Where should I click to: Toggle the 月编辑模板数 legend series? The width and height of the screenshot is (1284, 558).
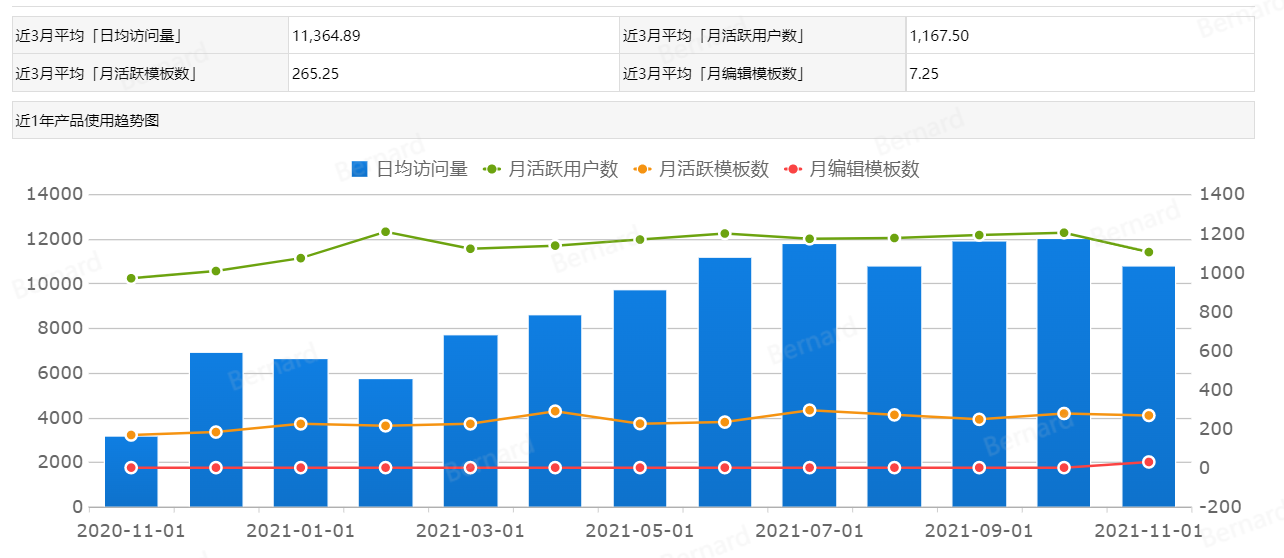pyautogui.click(x=851, y=169)
